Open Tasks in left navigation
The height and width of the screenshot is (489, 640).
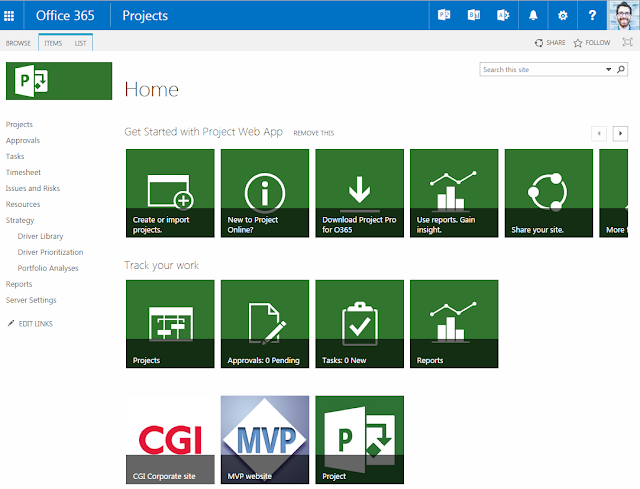(x=15, y=156)
